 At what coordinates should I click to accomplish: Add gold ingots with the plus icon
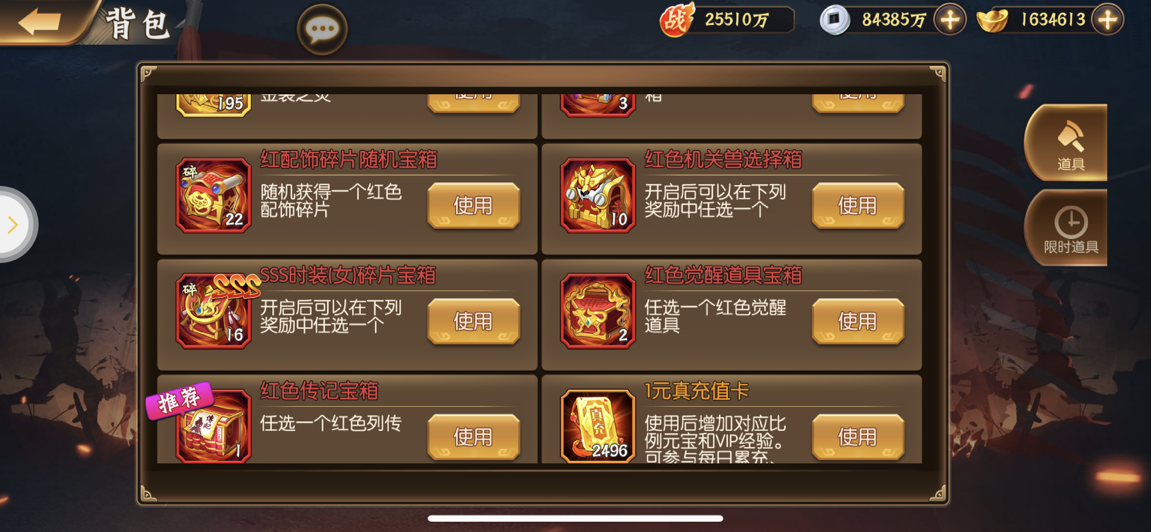(1107, 20)
